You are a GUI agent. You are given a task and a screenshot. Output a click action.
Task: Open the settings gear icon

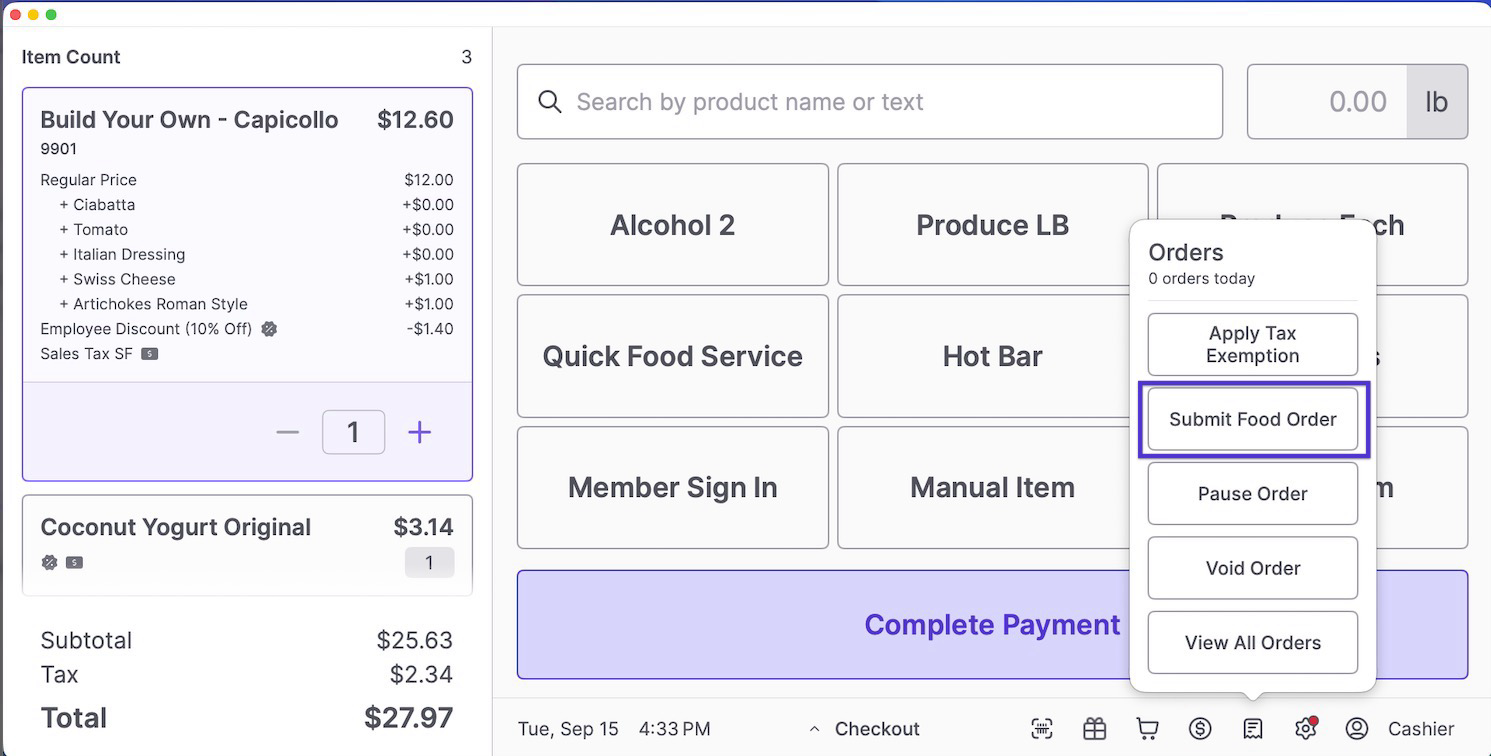pyautogui.click(x=1305, y=729)
